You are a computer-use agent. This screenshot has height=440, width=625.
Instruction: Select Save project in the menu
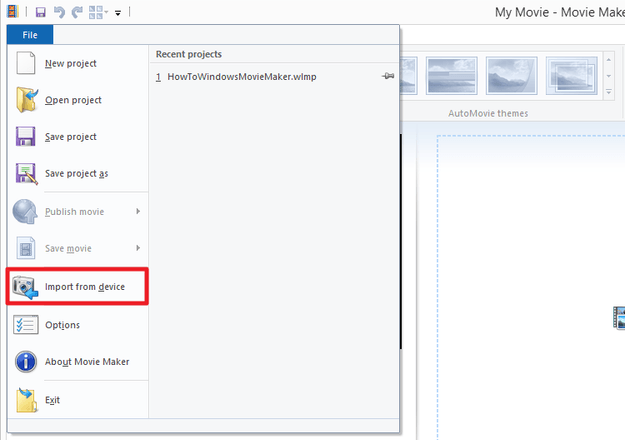pyautogui.click(x=78, y=137)
